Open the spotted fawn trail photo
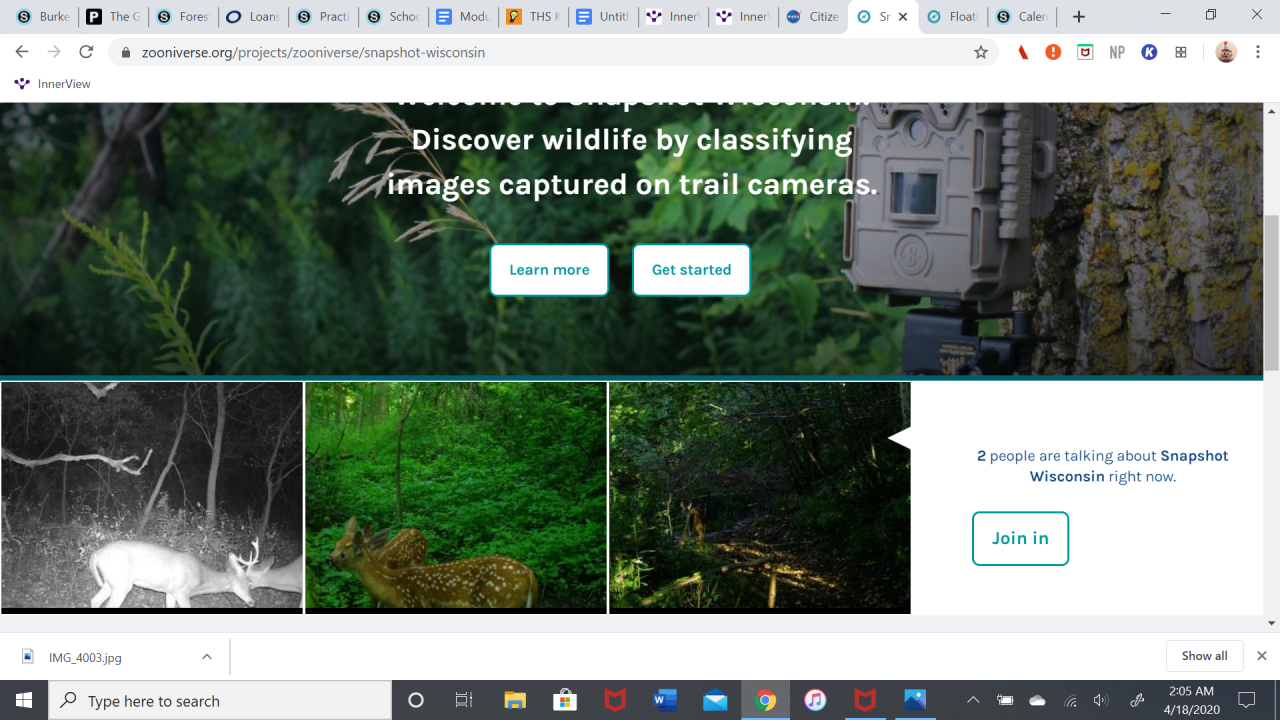This screenshot has height=720, width=1280. (456, 497)
